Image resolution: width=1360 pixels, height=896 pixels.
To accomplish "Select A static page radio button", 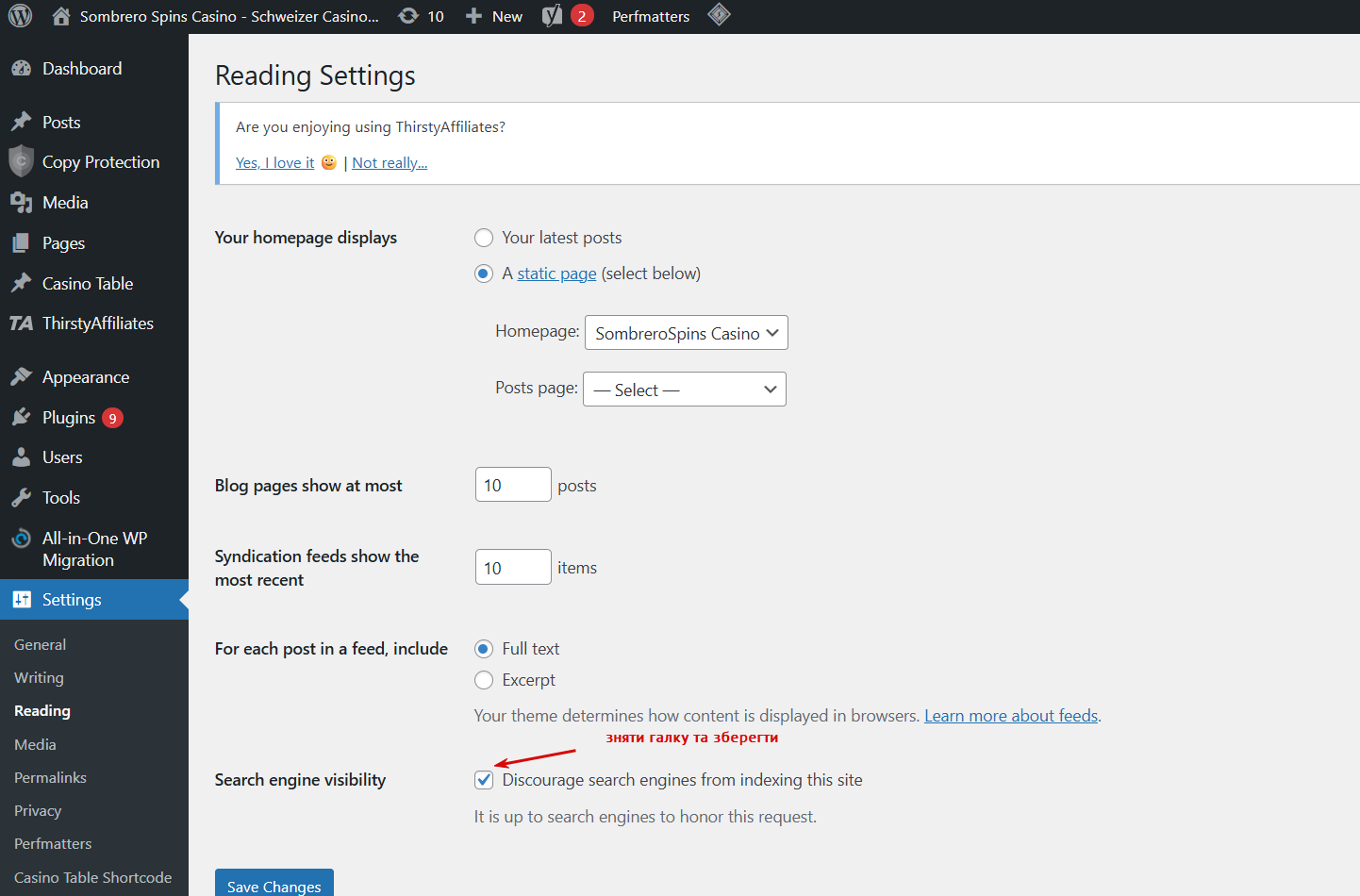I will [484, 274].
